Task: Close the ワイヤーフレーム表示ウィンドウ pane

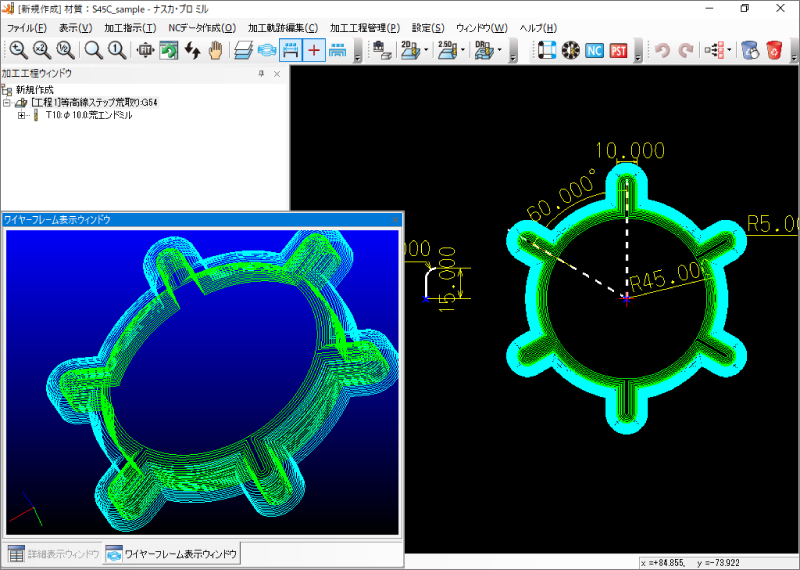Action: click(395, 220)
